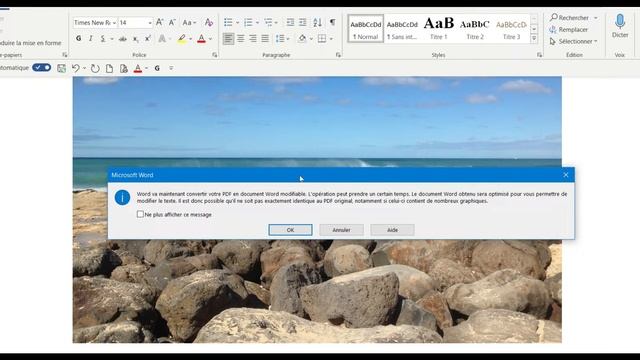Apply the Titre 1 style
The height and width of the screenshot is (360, 640).
[x=439, y=29]
